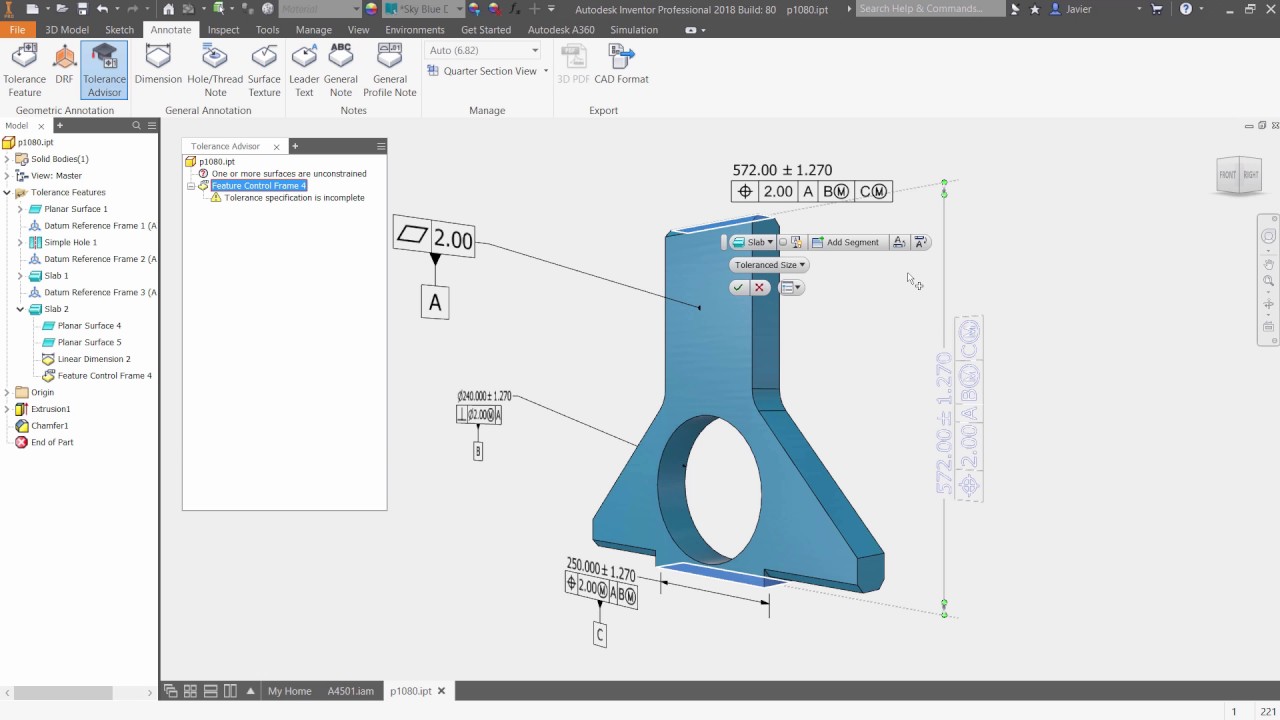Click the ViewCube in the viewport
1280x720 pixels.
tap(1240, 175)
